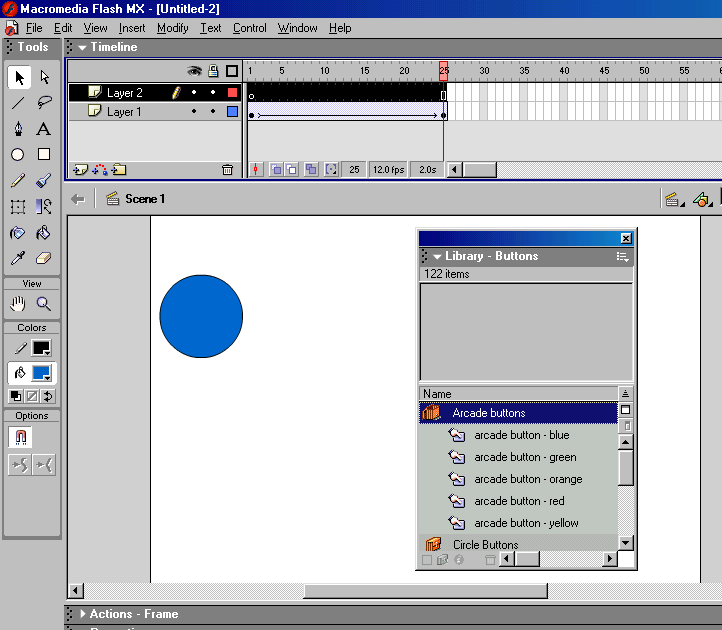The height and width of the screenshot is (630, 722).
Task: Open the Modify menu
Action: (x=172, y=28)
